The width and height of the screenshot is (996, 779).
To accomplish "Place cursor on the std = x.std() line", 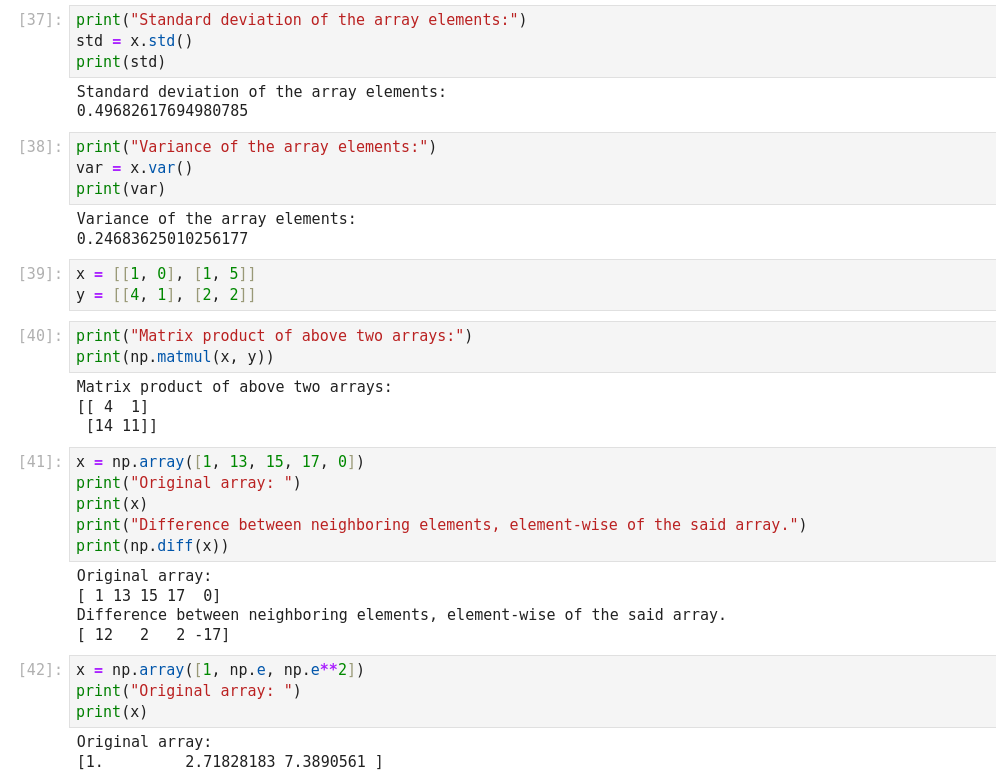I will click(134, 41).
